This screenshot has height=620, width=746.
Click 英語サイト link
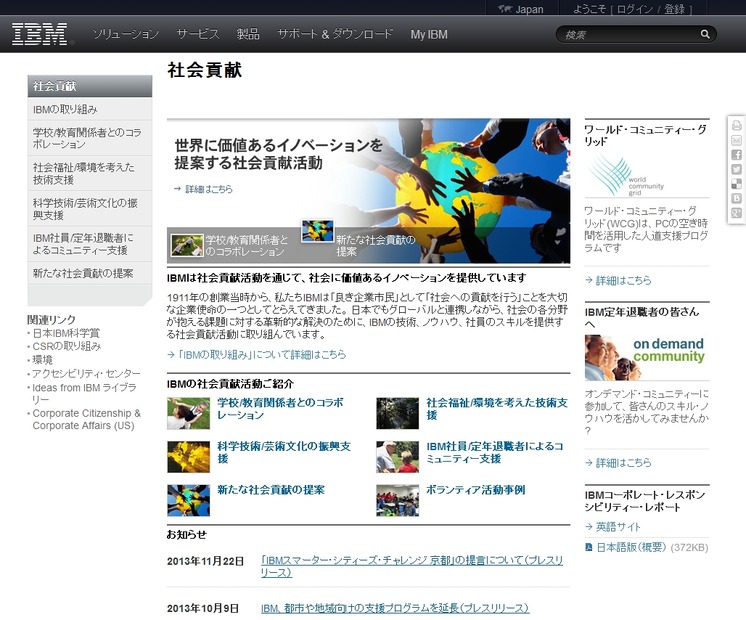point(618,527)
